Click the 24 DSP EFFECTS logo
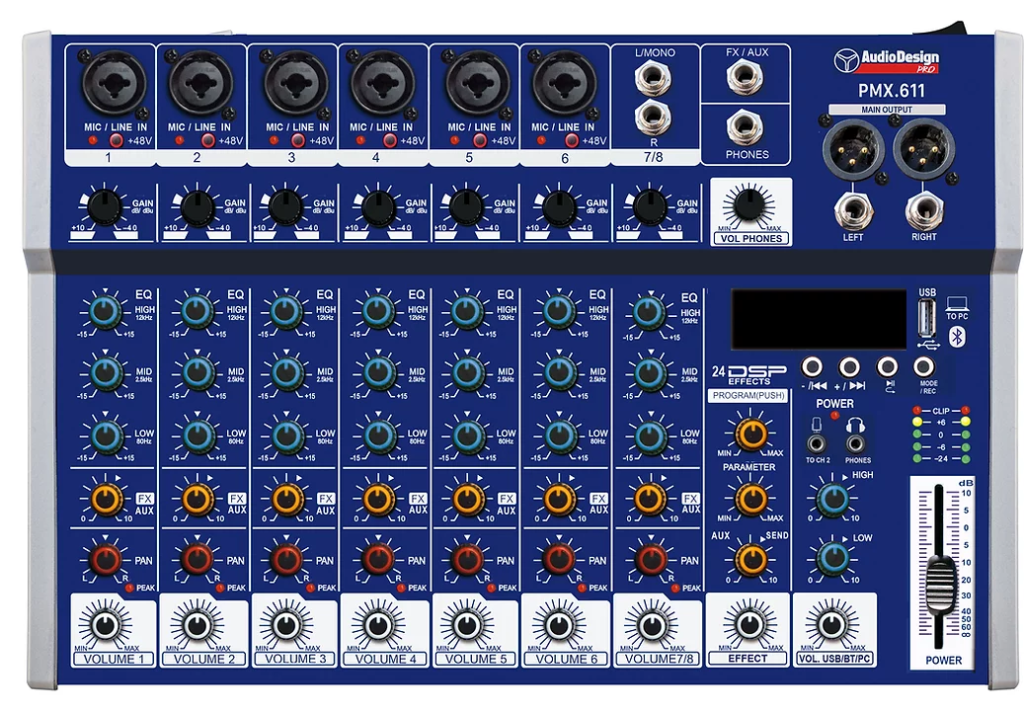Image resolution: width=1024 pixels, height=712 pixels. [x=752, y=371]
